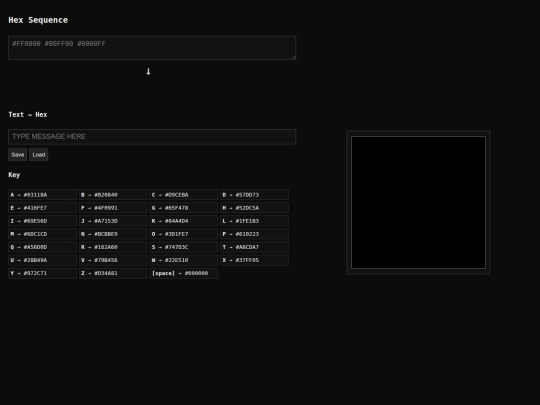Image resolution: width=540 pixels, height=405 pixels.
Task: Click the black color preview canvas
Action: pyautogui.click(x=418, y=202)
